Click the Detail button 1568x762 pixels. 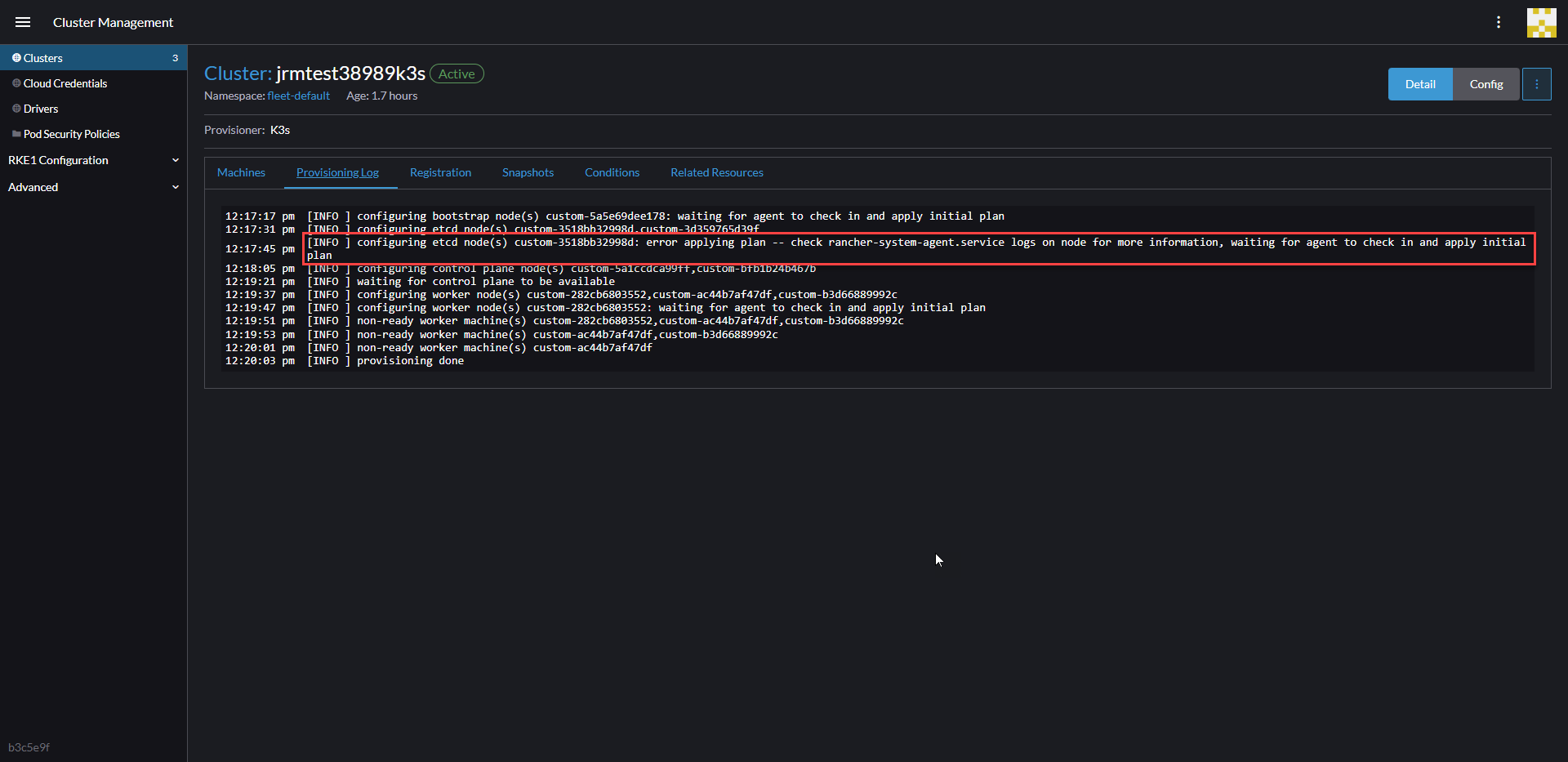[1420, 83]
